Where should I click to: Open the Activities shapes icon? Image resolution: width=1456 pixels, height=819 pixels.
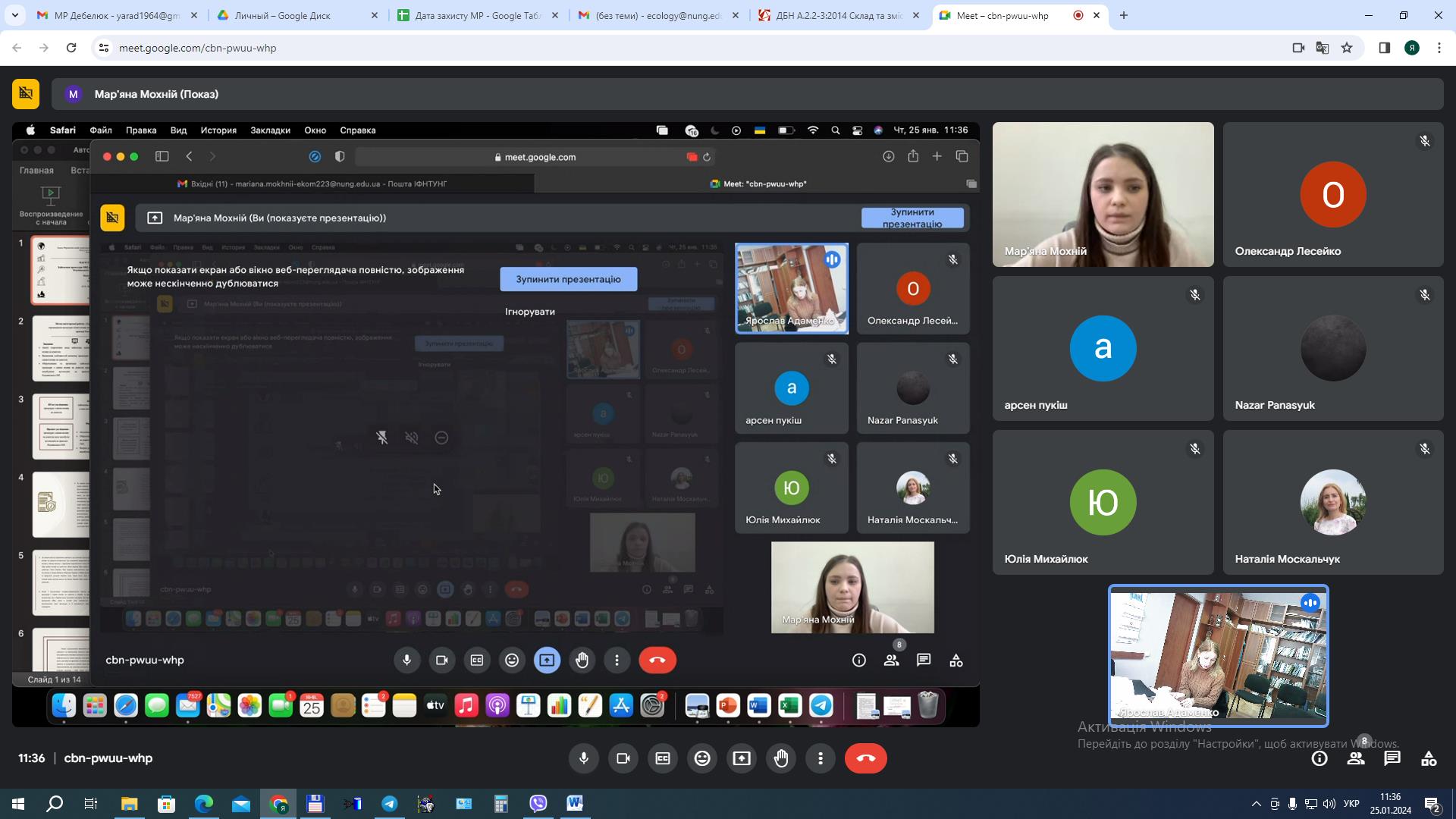[1429, 758]
